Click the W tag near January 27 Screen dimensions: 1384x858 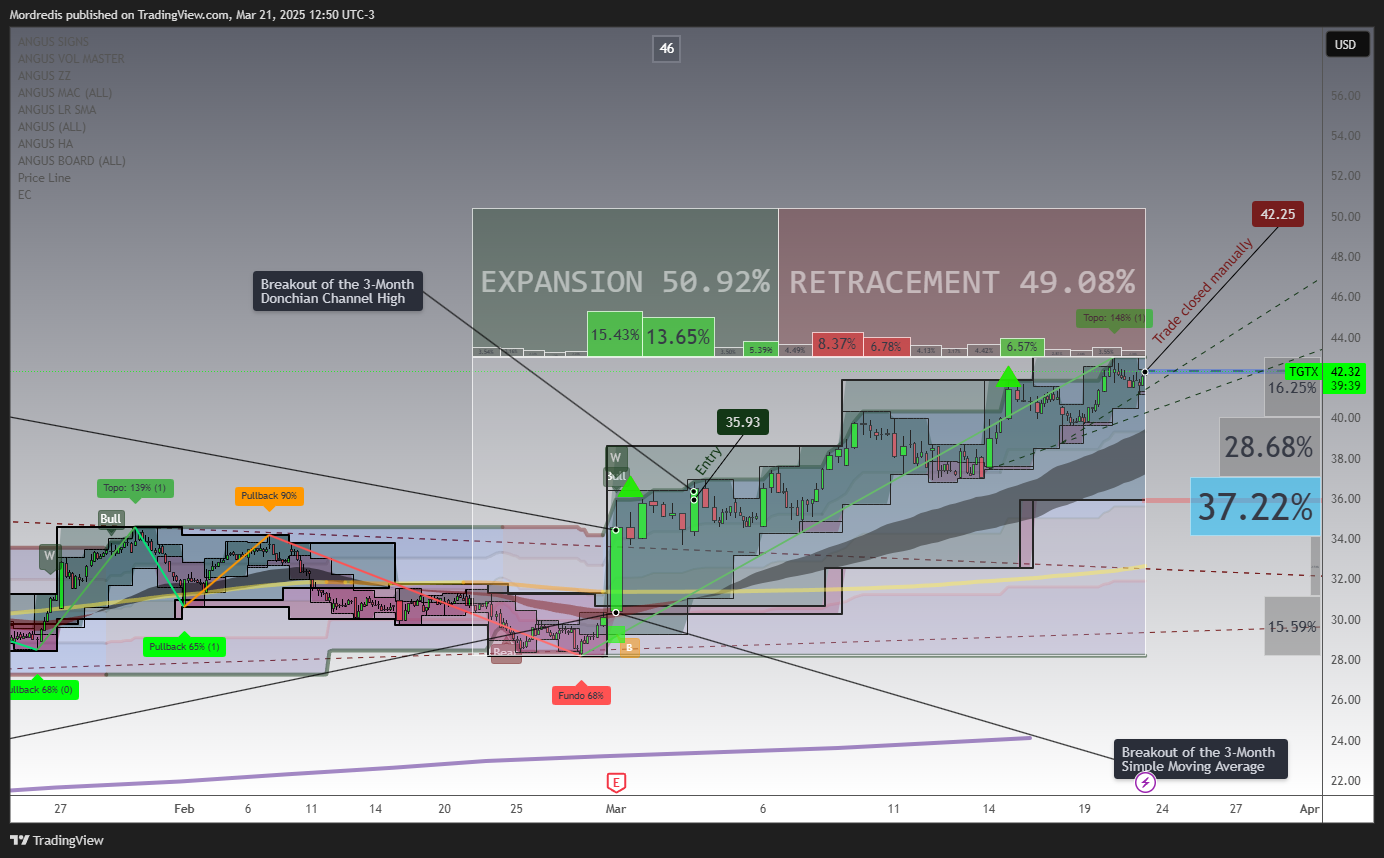49,554
